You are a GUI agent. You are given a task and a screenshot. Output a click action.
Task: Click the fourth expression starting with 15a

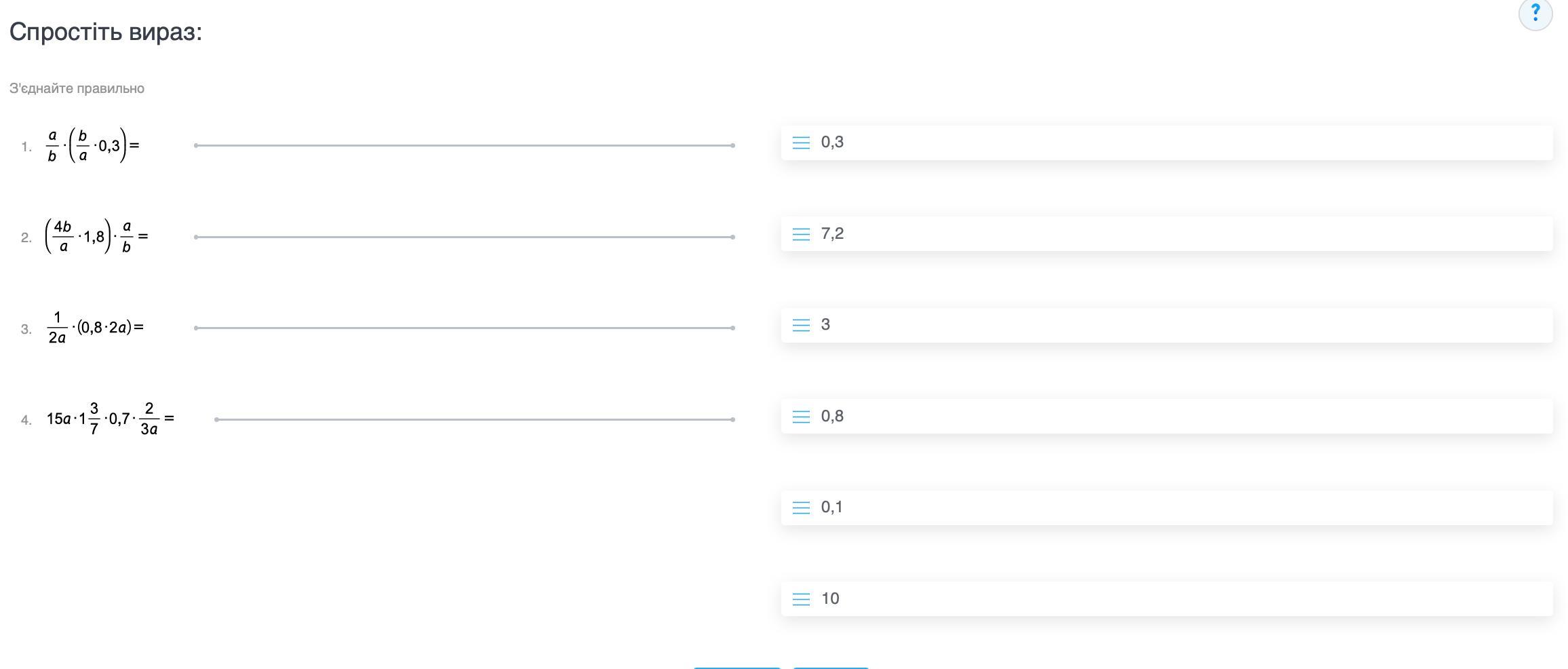click(x=110, y=419)
